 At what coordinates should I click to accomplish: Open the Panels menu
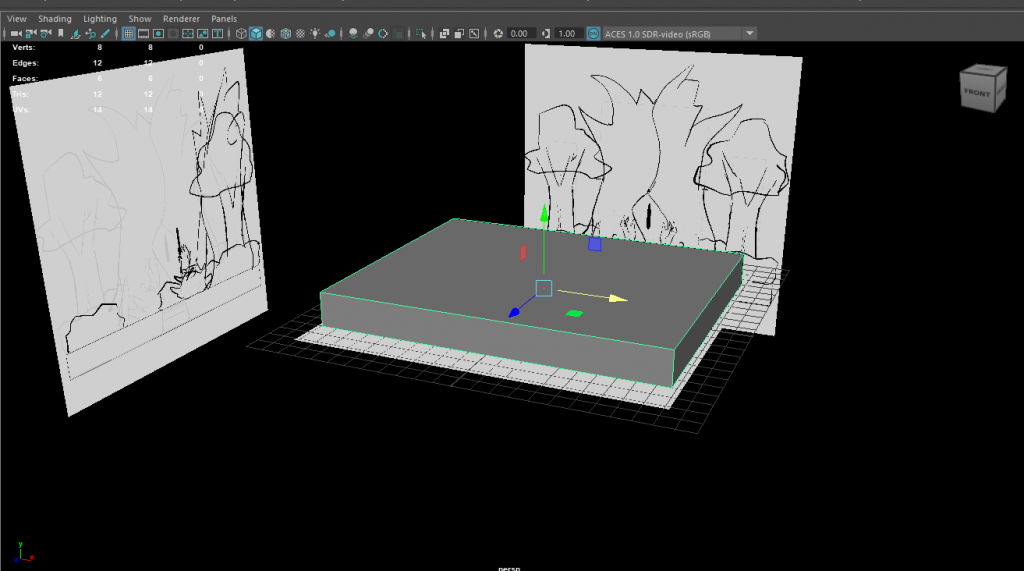coord(224,19)
